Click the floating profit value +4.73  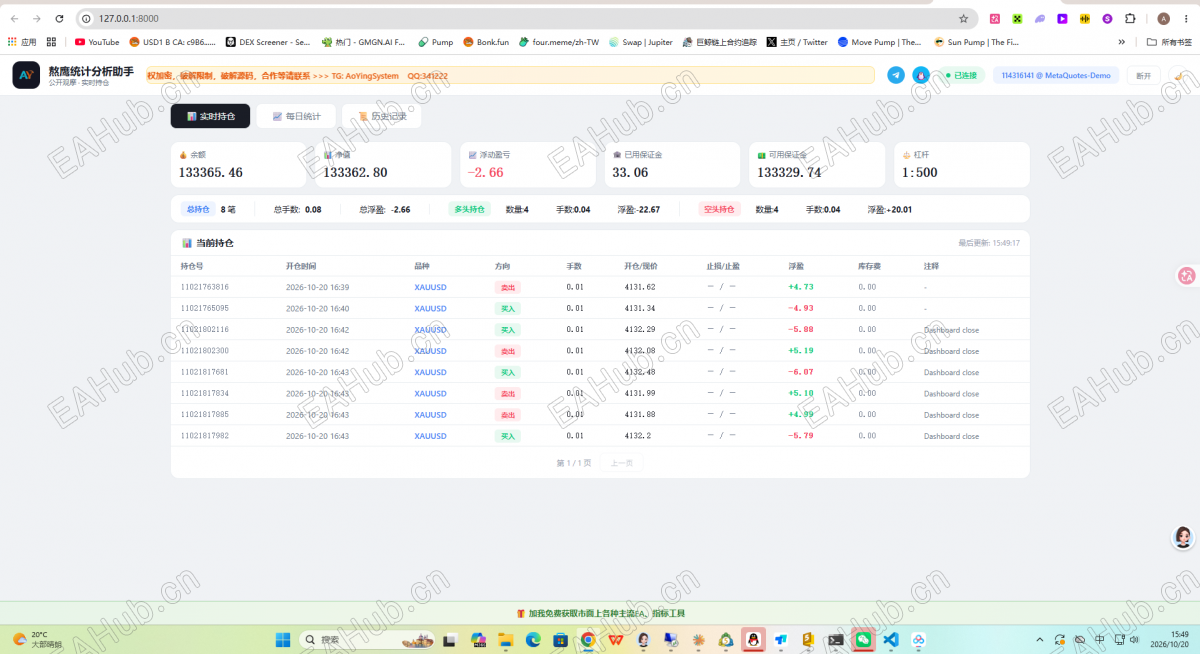(x=802, y=287)
